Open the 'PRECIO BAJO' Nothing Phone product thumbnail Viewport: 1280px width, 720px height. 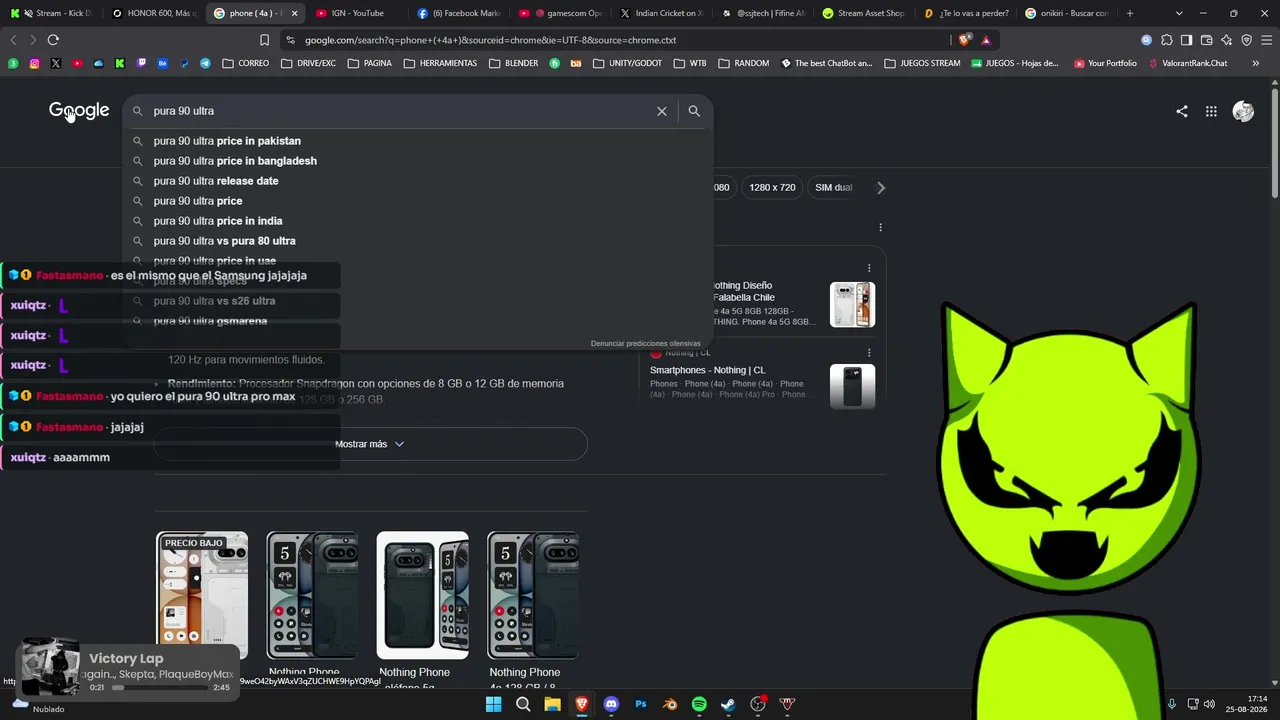coord(202,595)
